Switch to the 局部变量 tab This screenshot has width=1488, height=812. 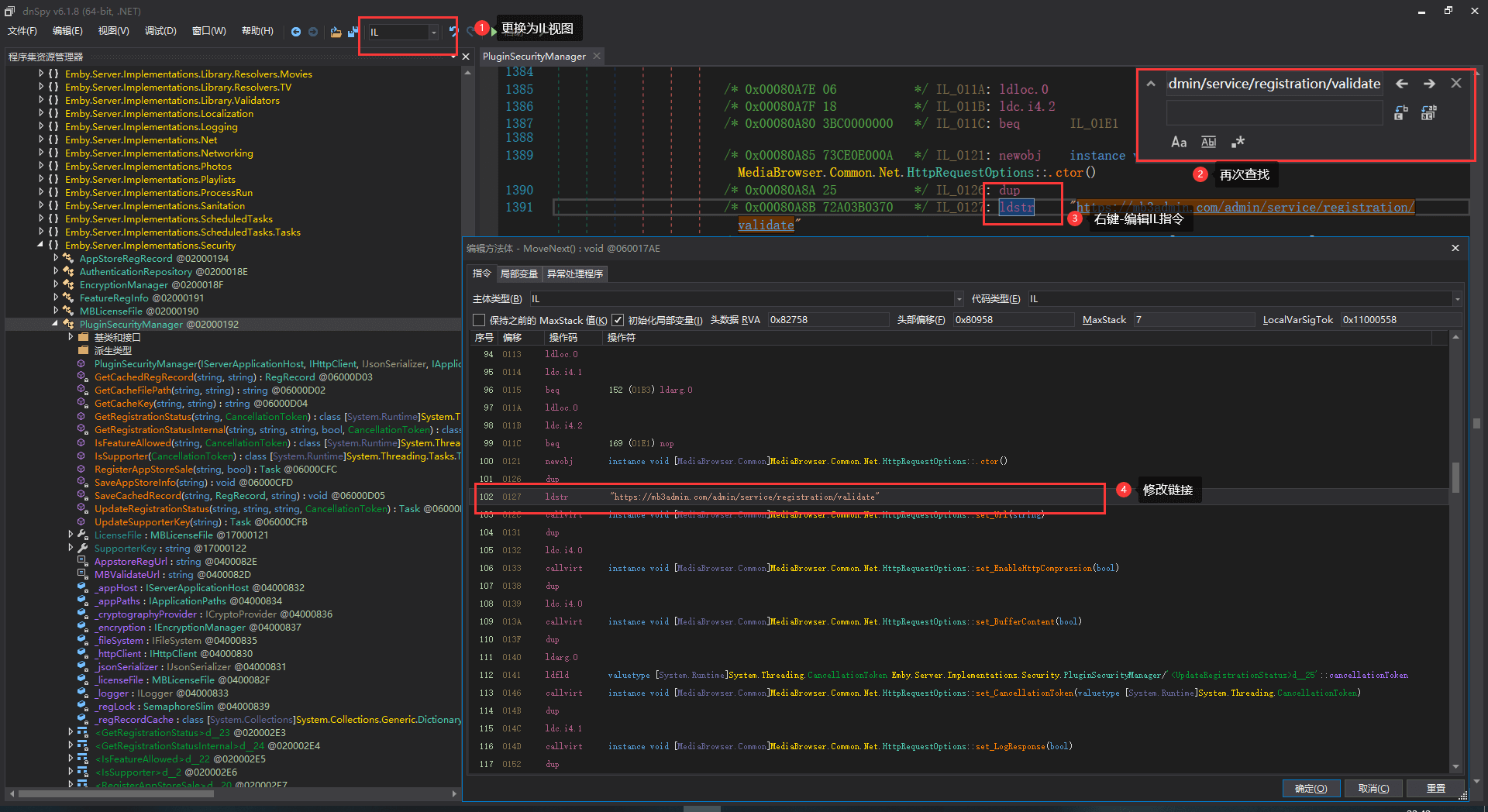[518, 274]
